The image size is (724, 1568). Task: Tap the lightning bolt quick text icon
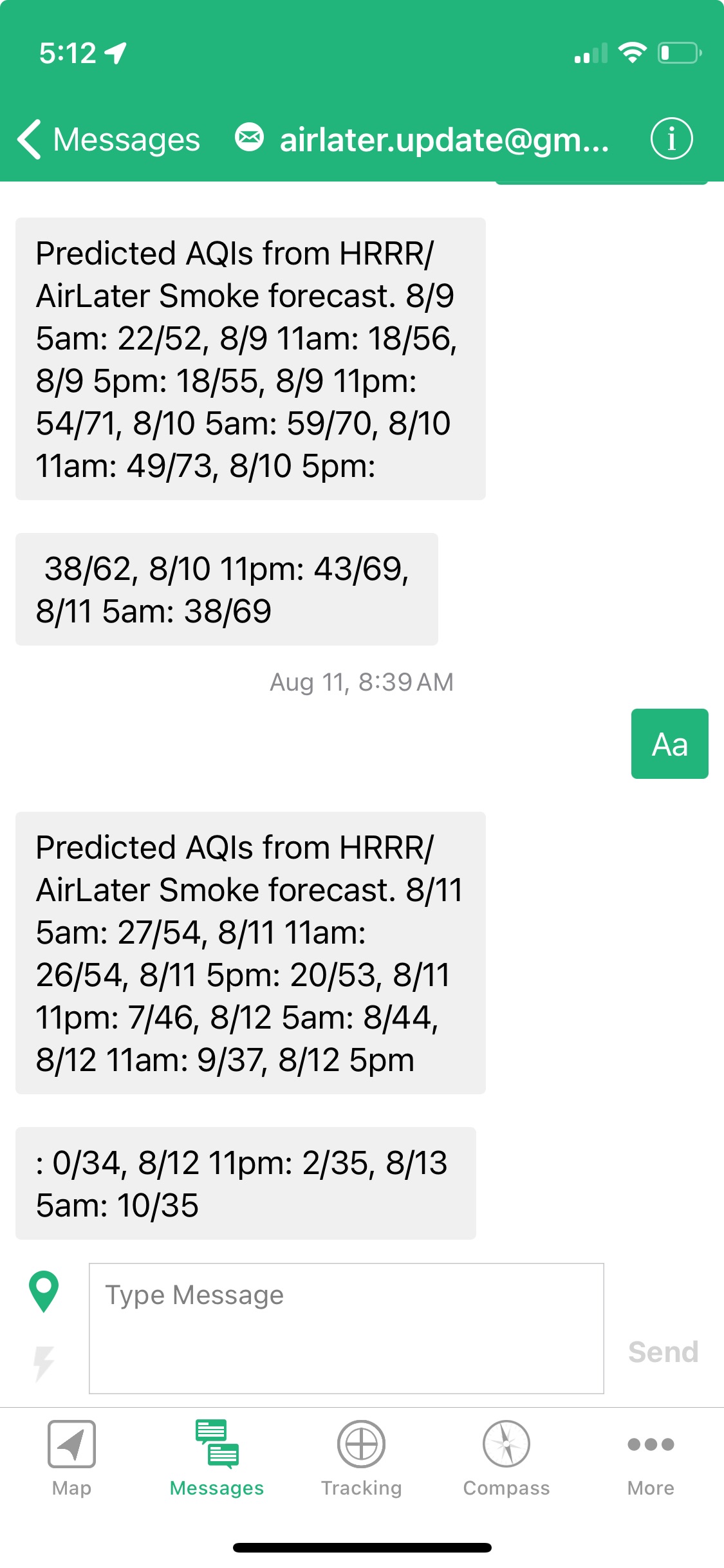(44, 1363)
